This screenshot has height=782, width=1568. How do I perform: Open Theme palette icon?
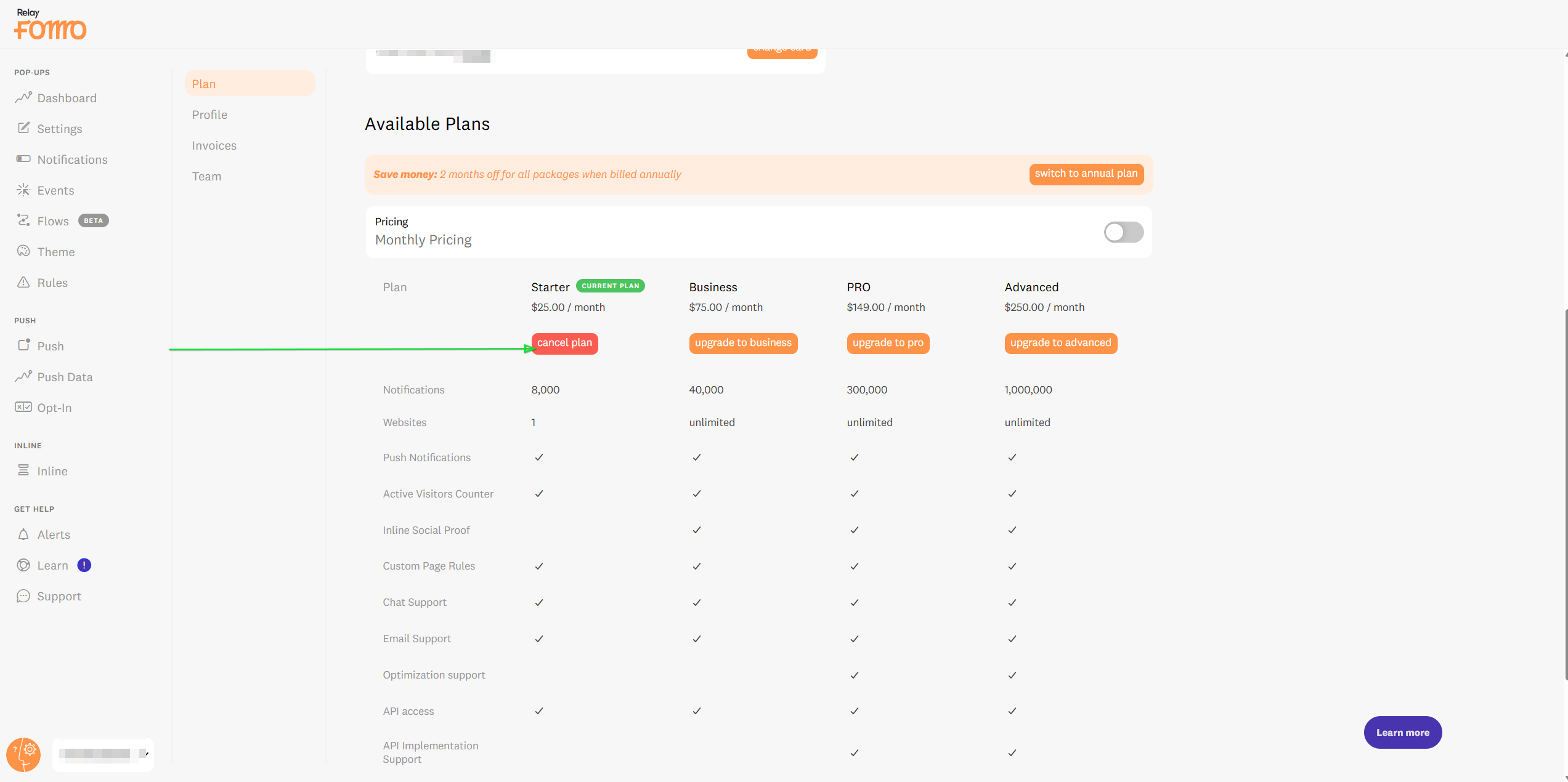pos(23,251)
